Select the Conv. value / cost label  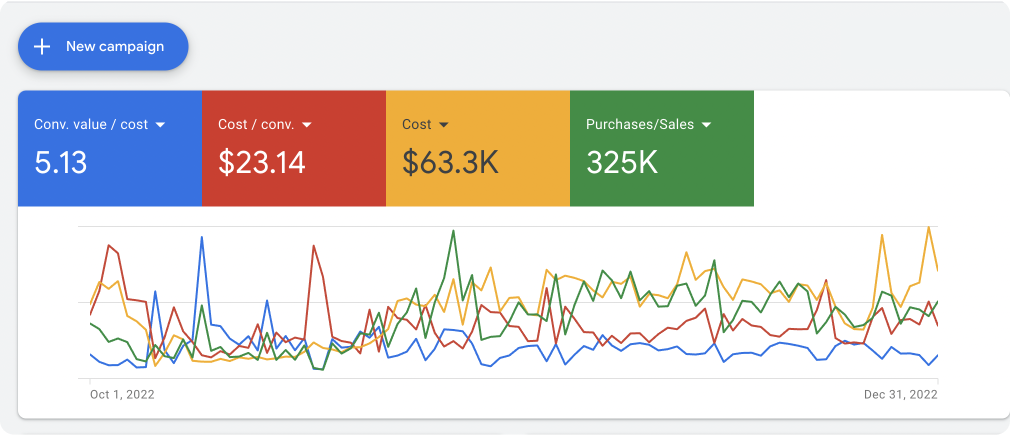click(x=91, y=125)
